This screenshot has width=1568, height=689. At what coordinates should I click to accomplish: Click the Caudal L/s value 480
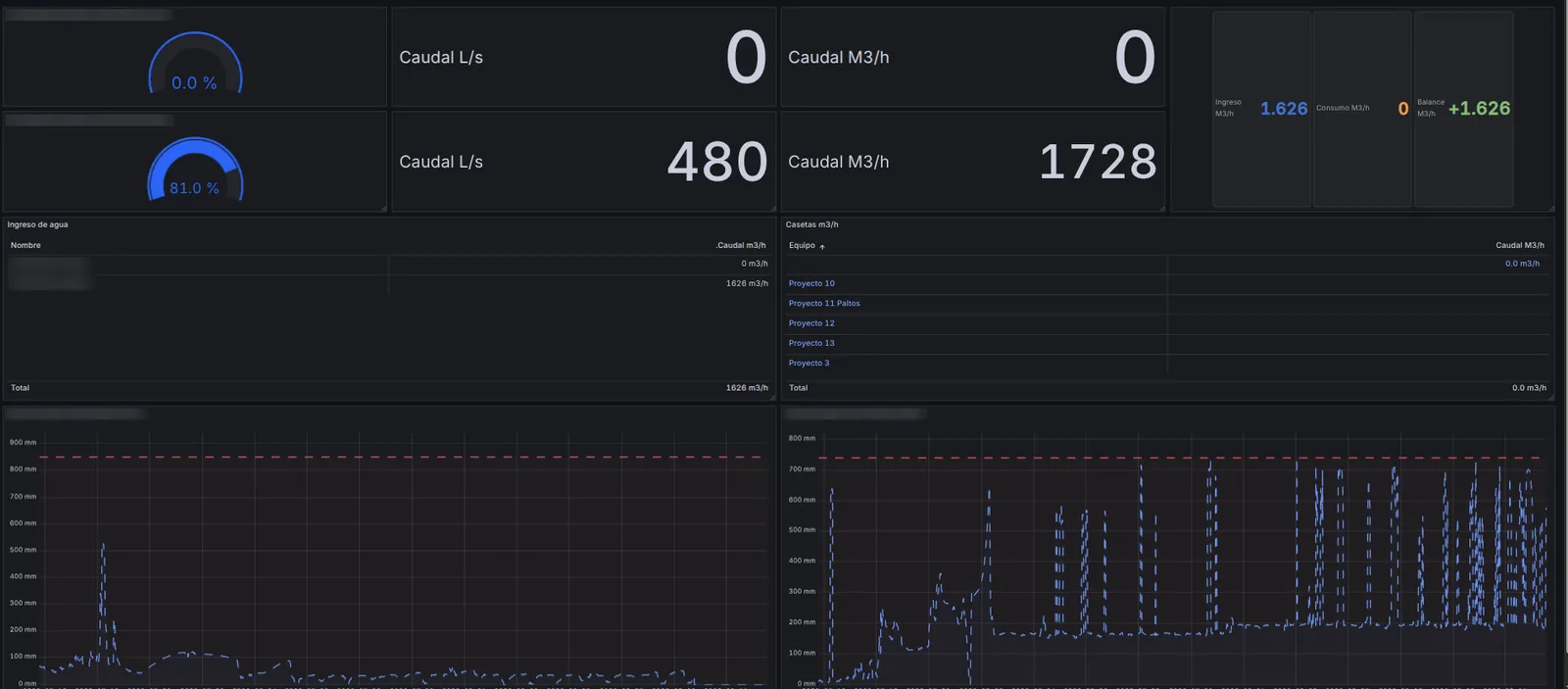(717, 162)
